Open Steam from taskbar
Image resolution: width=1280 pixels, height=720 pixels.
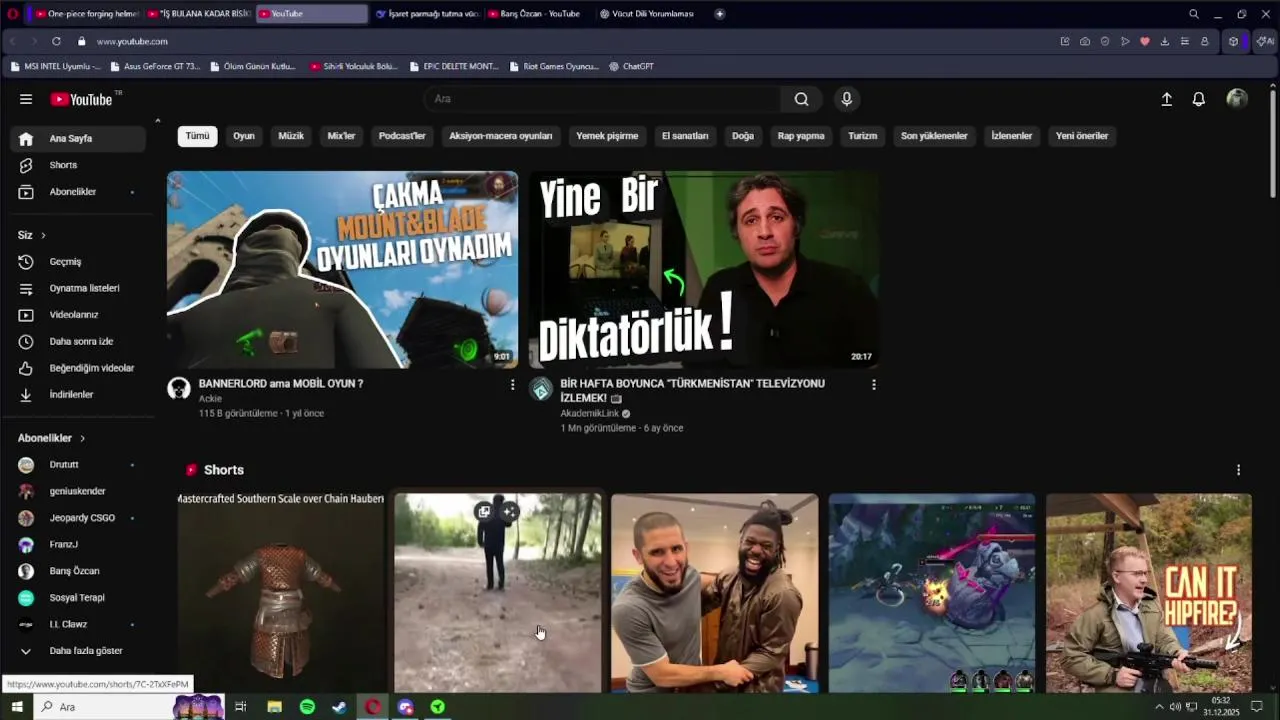(x=339, y=707)
